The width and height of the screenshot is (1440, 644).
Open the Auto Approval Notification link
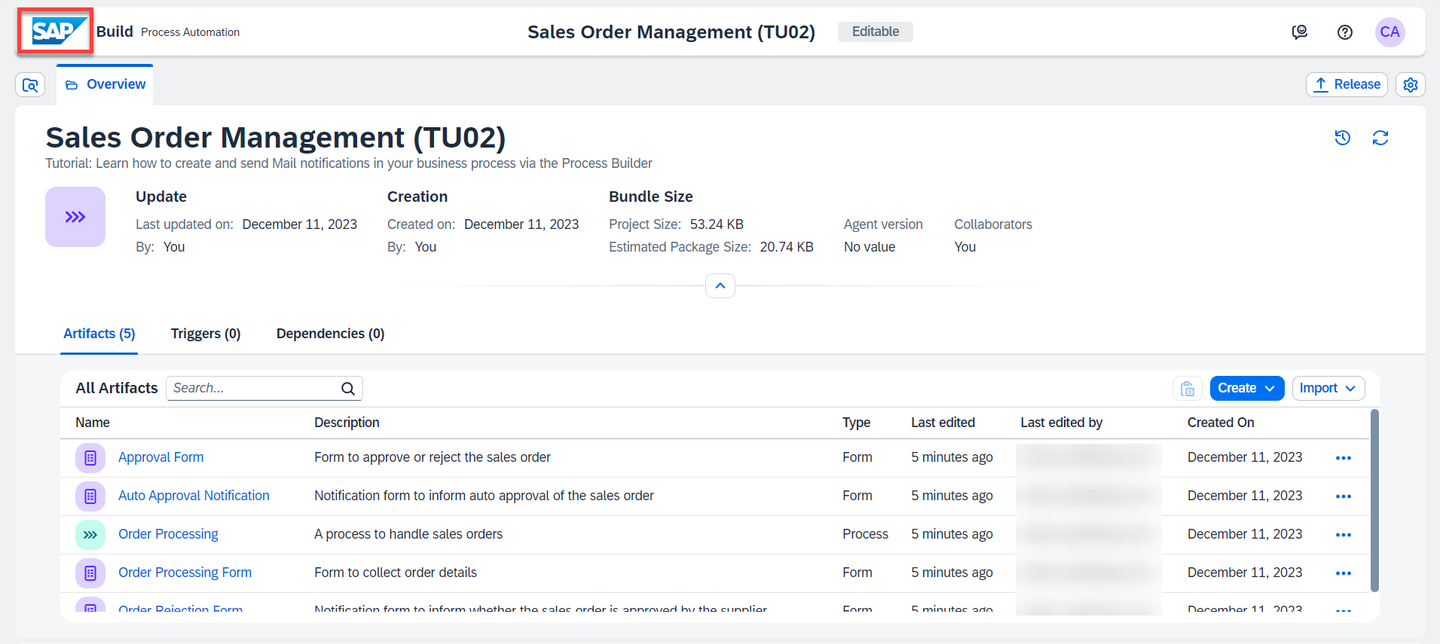pyautogui.click(x=194, y=496)
